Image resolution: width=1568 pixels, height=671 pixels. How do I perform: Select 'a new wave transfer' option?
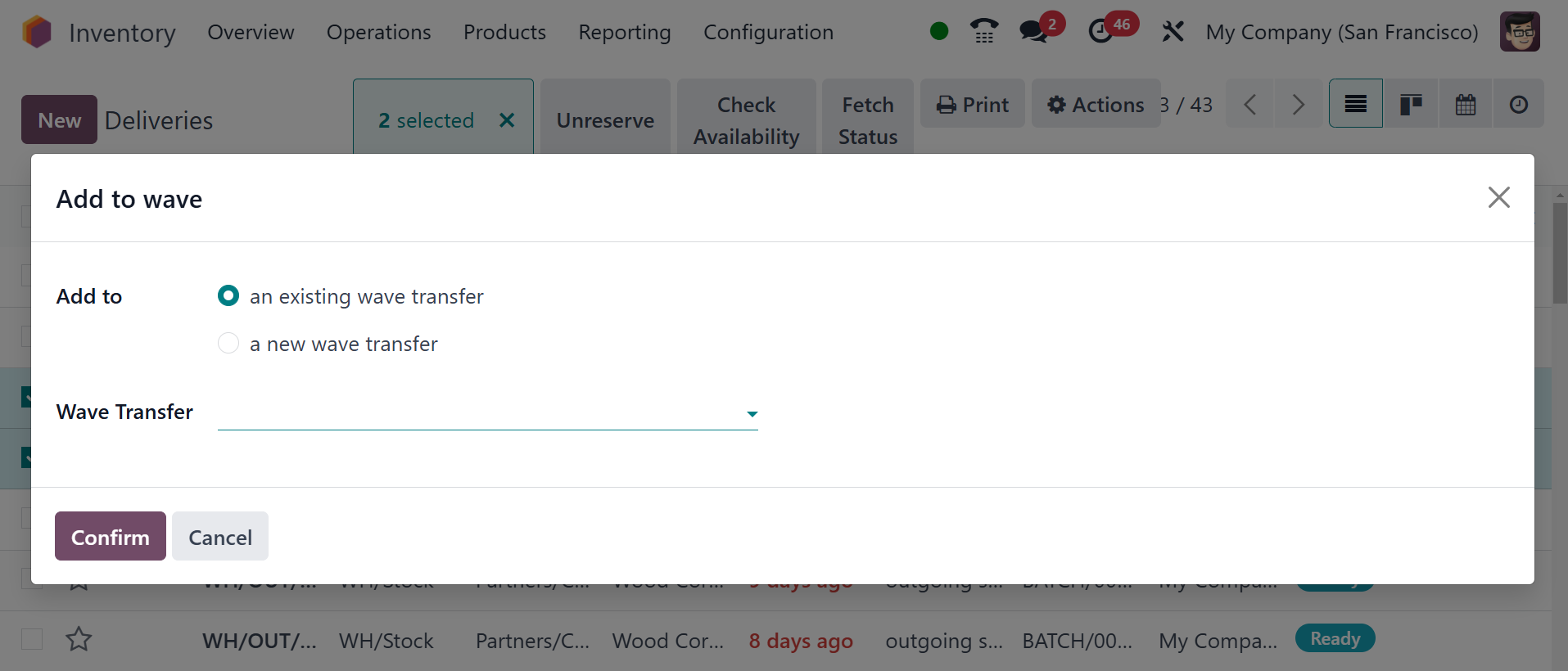(228, 343)
